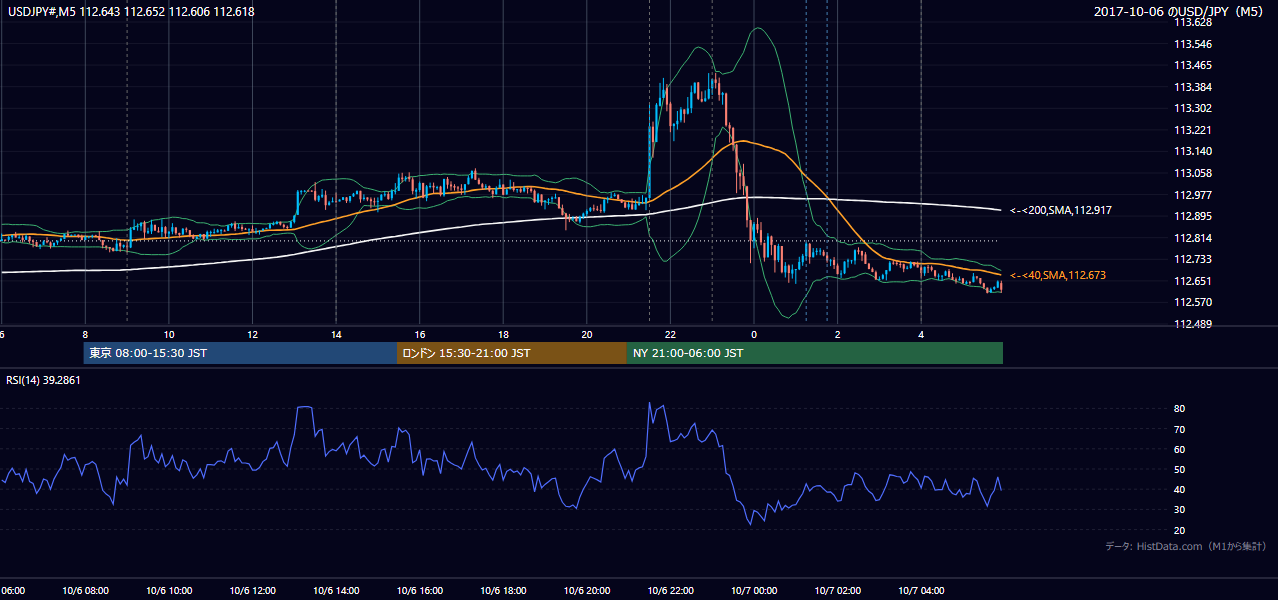Click hour tick 12 below price chart
Image resolution: width=1278 pixels, height=600 pixels.
click(x=252, y=334)
